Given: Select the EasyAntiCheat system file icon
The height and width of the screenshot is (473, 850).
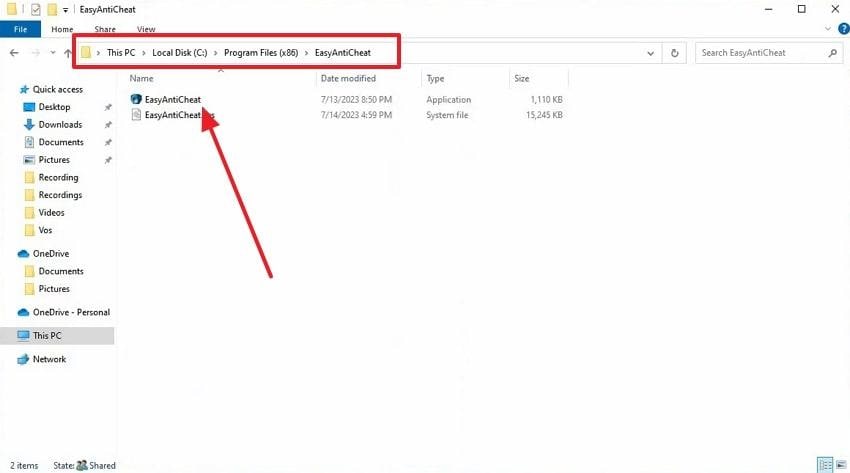Looking at the screenshot, I should [x=136, y=115].
